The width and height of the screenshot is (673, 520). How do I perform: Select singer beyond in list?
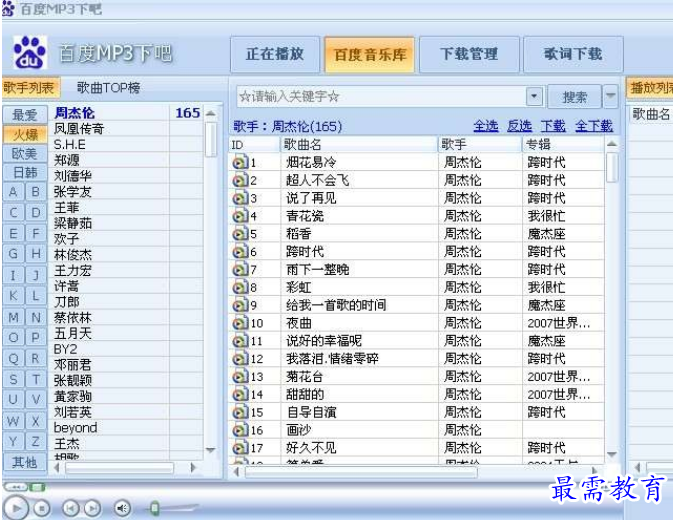76,428
